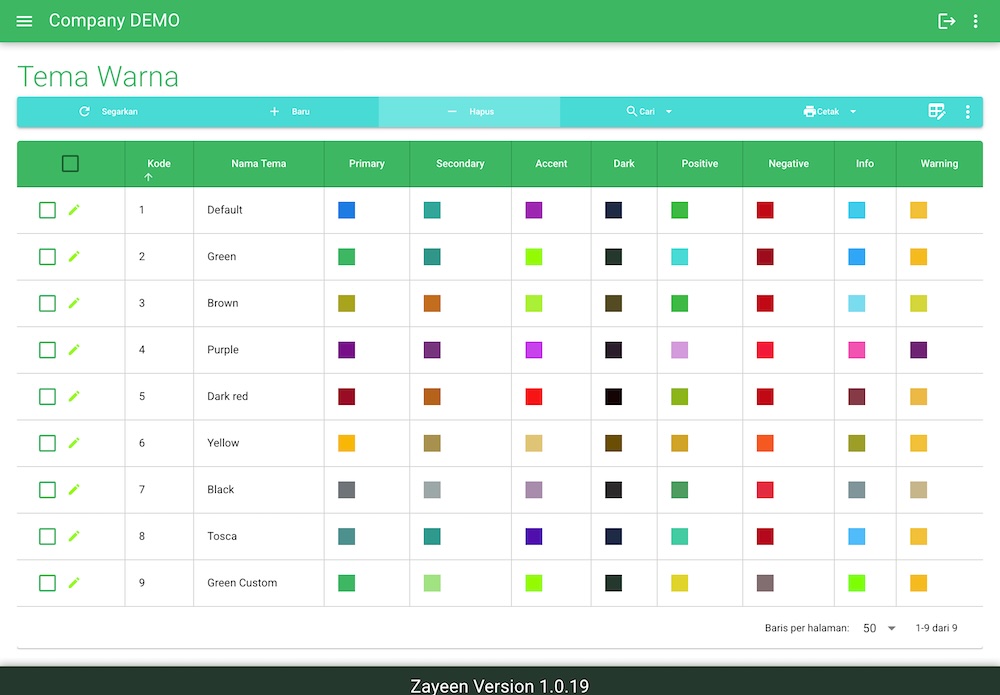
Task: Open the Cetak dropdown arrow
Action: click(851, 111)
